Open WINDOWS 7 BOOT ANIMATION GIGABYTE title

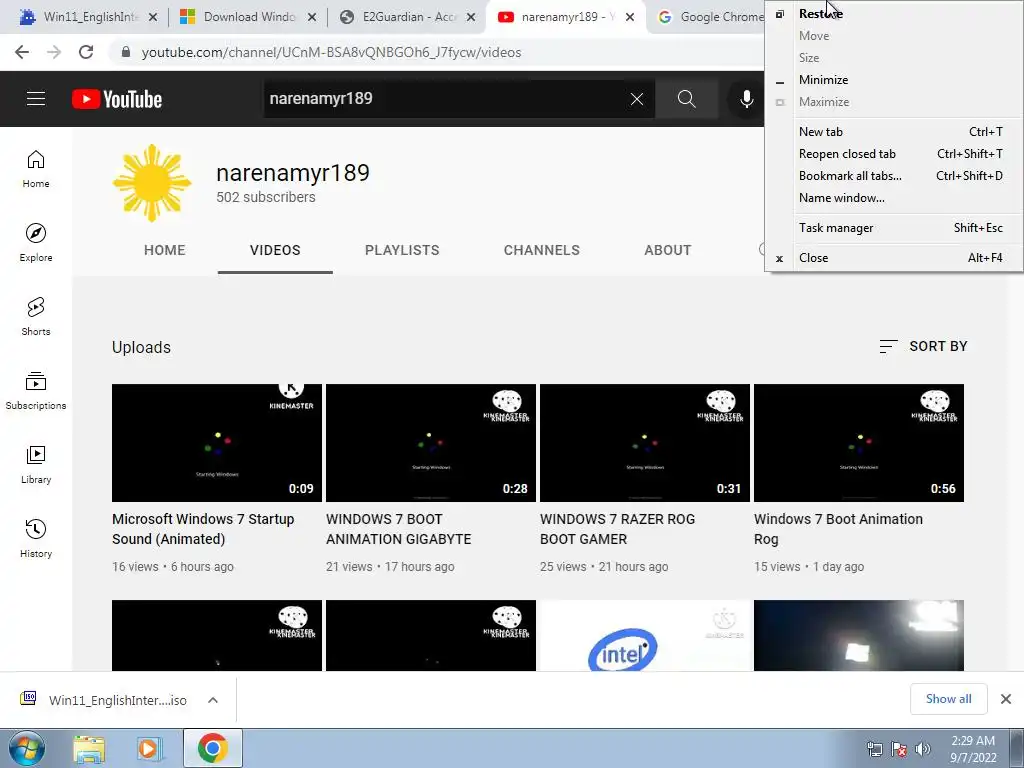click(x=398, y=529)
